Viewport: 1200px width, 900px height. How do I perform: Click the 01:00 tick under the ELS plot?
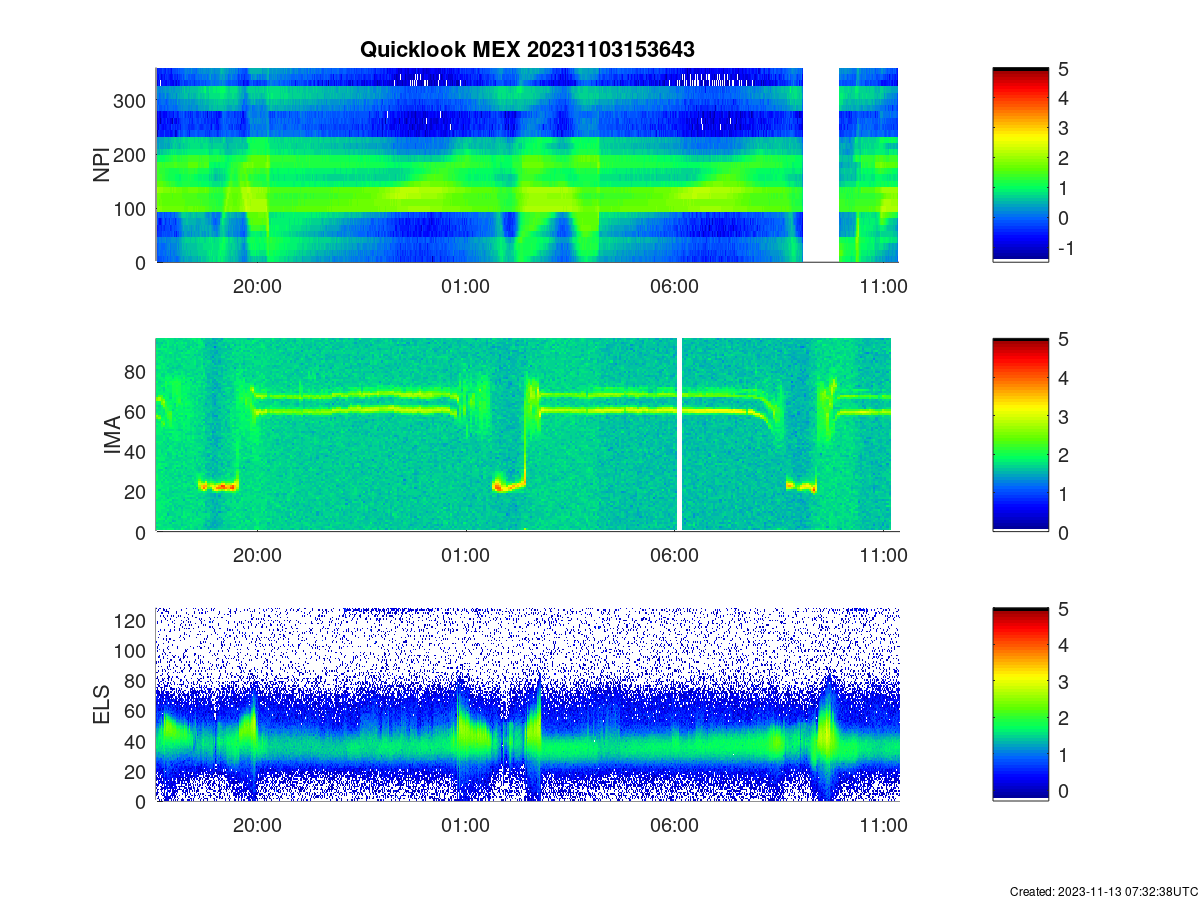pyautogui.click(x=465, y=826)
